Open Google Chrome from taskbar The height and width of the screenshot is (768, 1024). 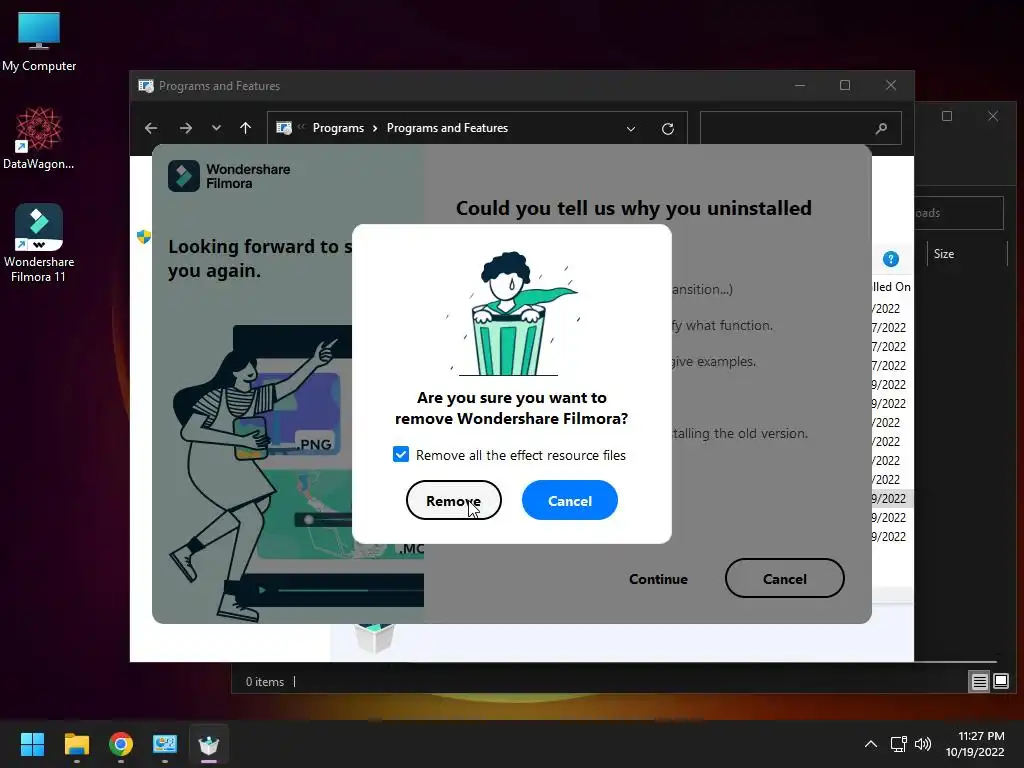(121, 744)
